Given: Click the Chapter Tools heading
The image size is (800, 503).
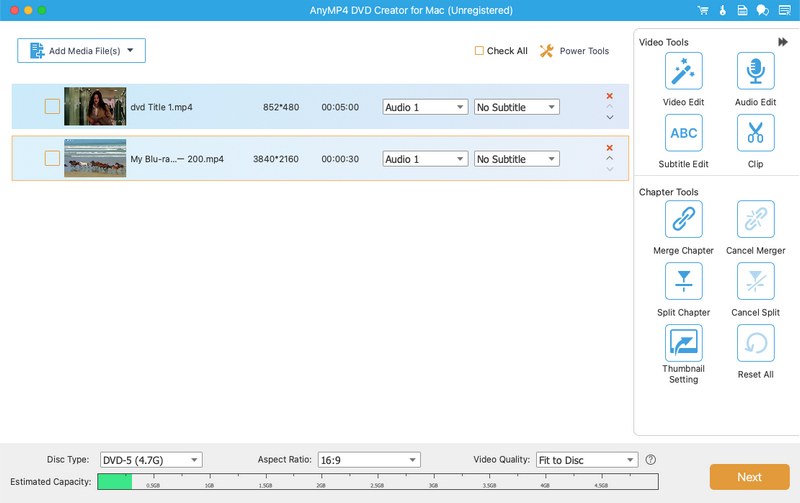Looking at the screenshot, I should click(x=668, y=192).
